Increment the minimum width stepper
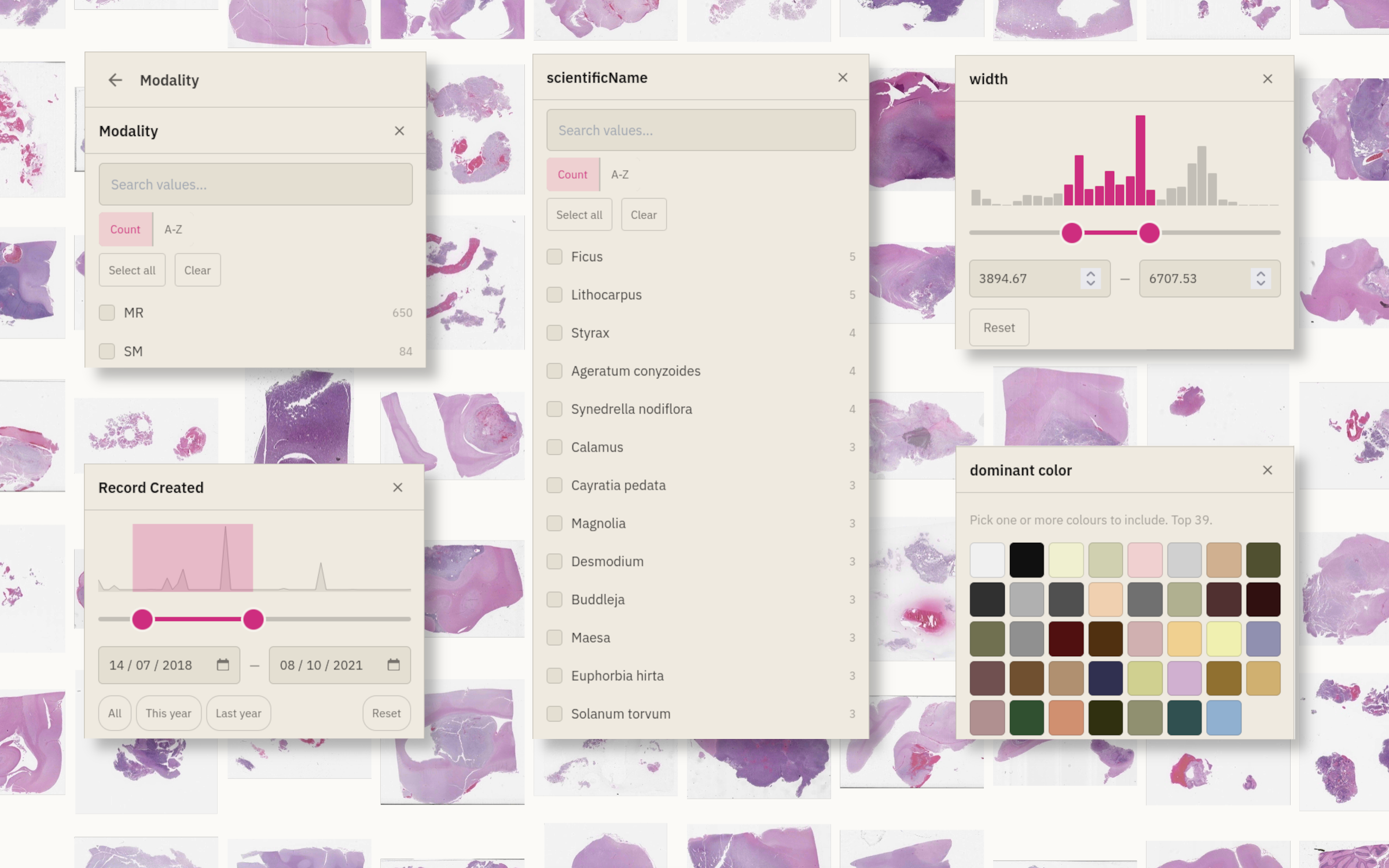Viewport: 1389px width, 868px height. point(1091,274)
